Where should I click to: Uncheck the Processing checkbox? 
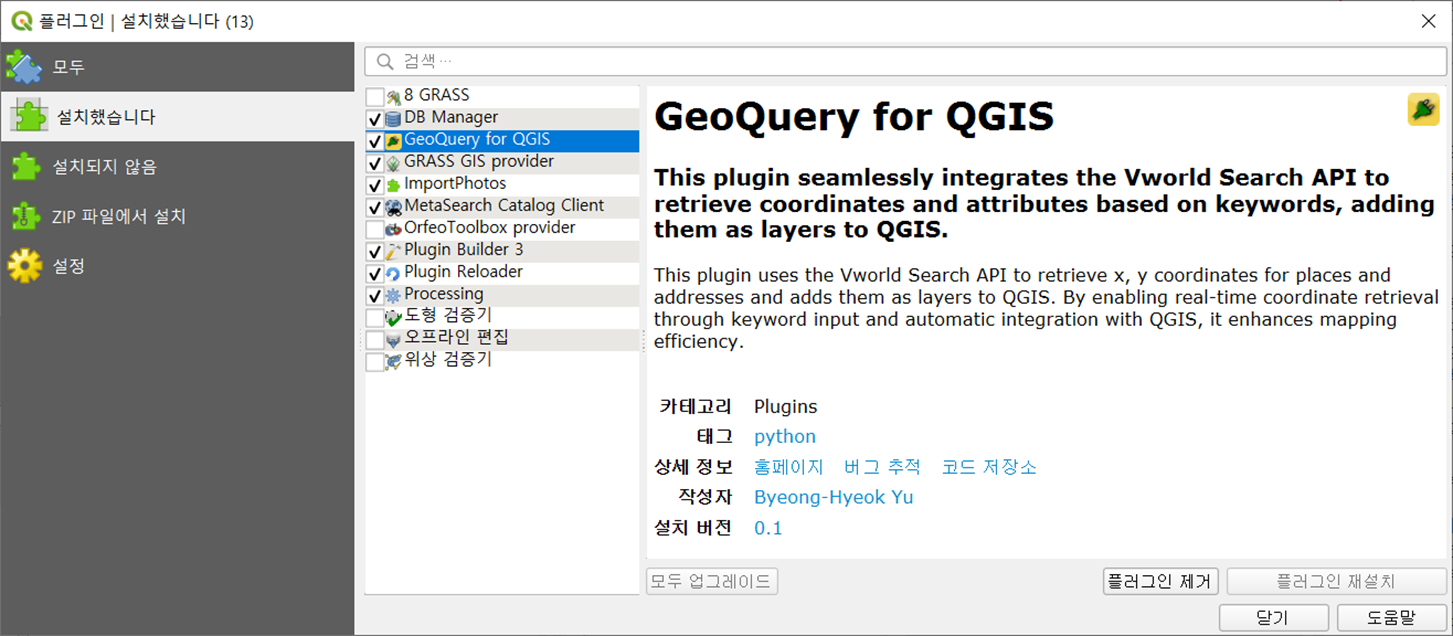[x=375, y=295]
